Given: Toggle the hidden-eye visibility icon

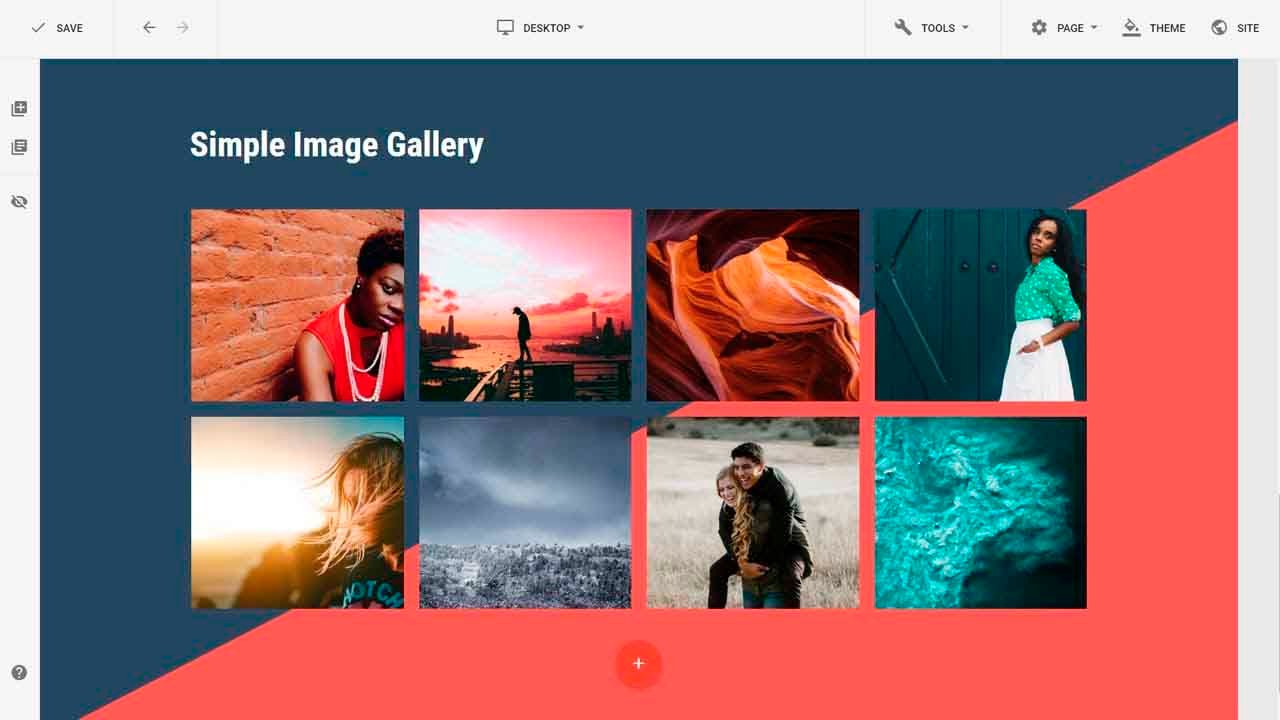Looking at the screenshot, I should (19, 202).
